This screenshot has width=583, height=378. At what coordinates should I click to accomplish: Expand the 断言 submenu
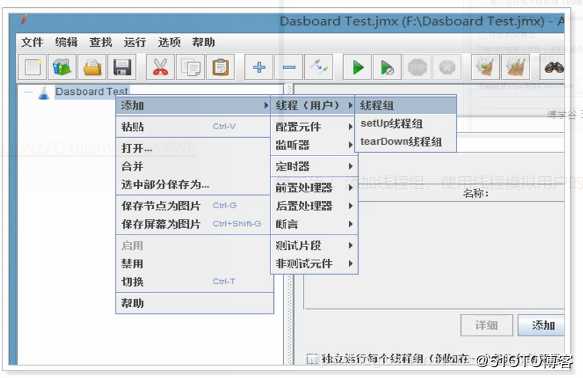[314, 224]
